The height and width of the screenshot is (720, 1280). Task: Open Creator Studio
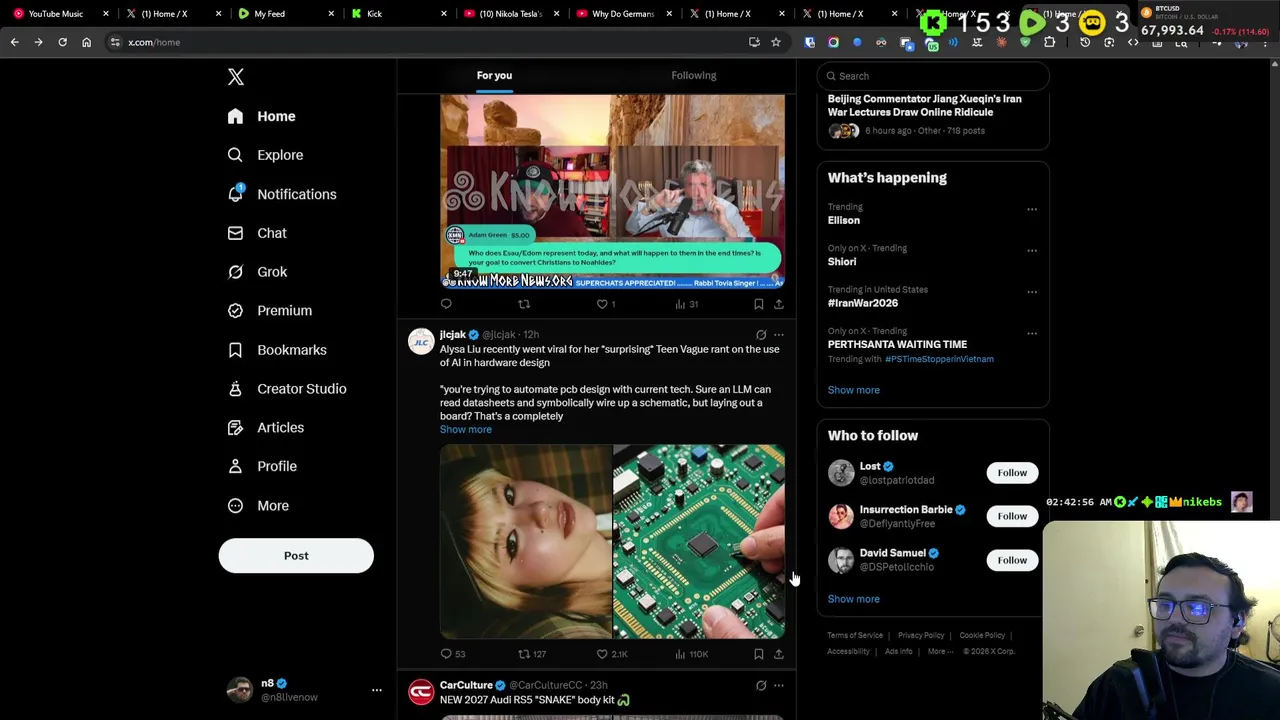pyautogui.click(x=286, y=389)
